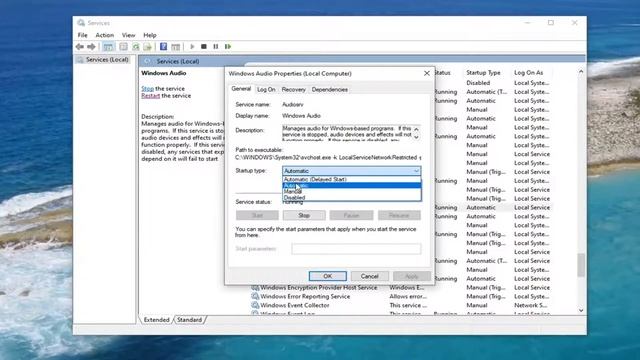The image size is (640, 360).
Task: Go forward using the toolbar Forward arrow
Action: (91, 47)
